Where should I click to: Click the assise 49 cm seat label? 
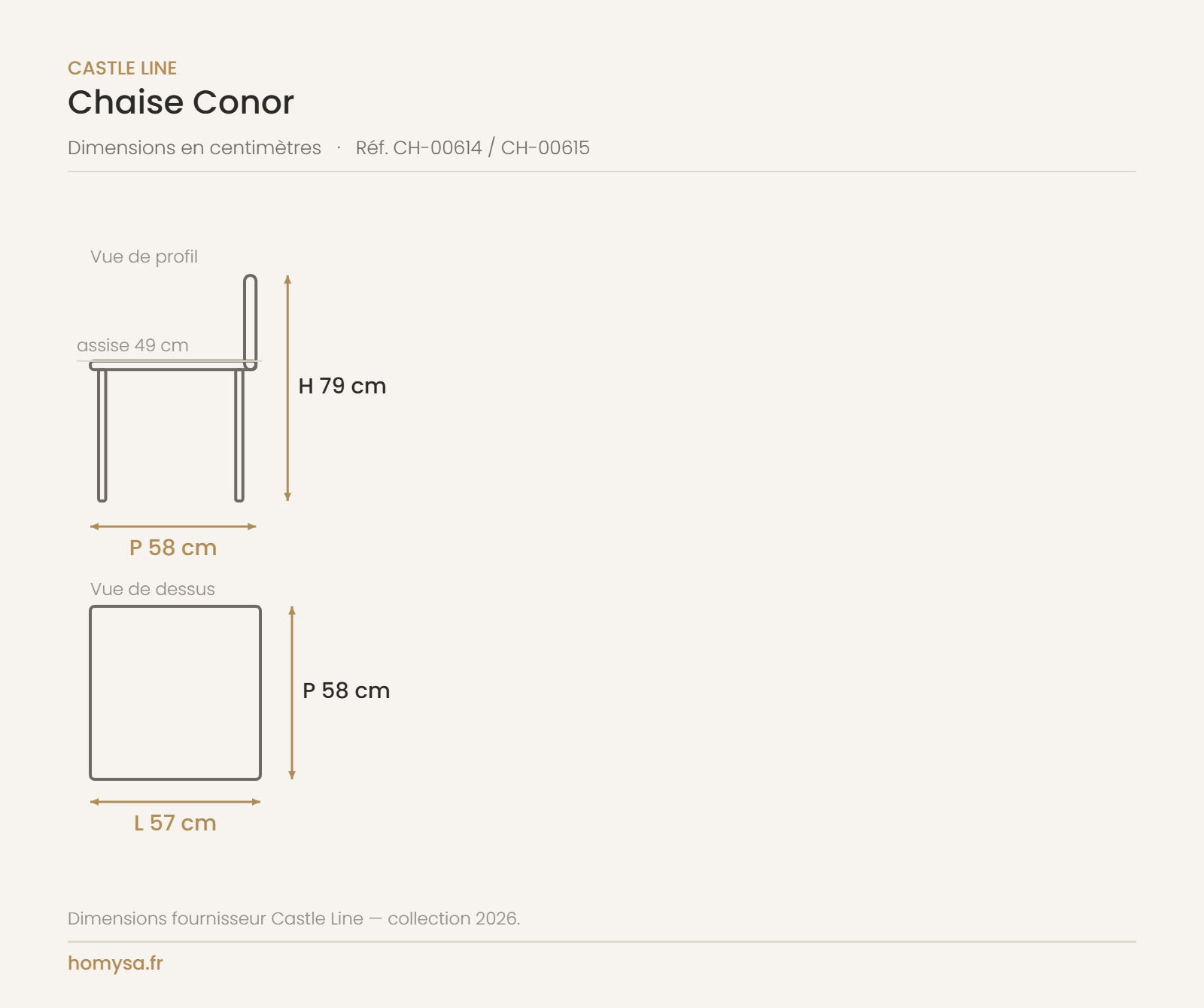[x=132, y=345]
